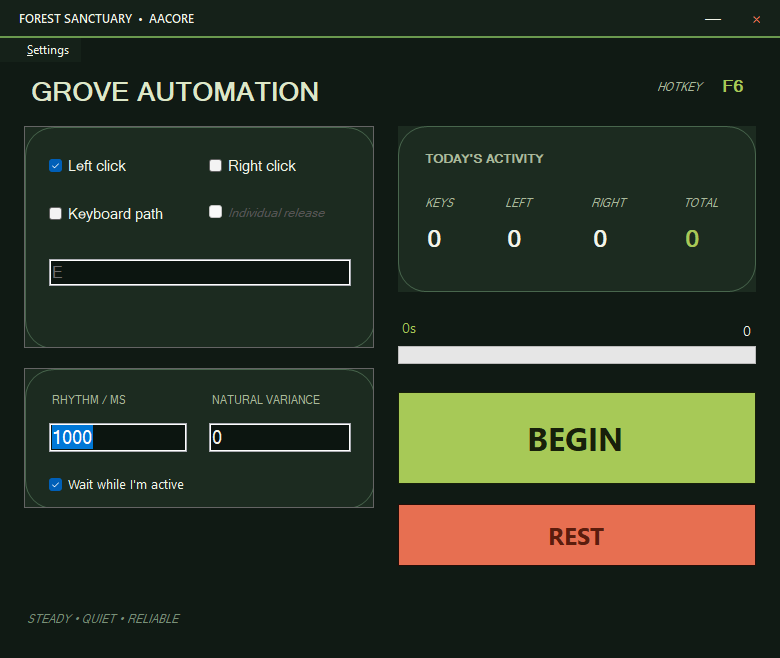
Task: Tick the Keyboard path checkbox
Action: click(x=55, y=214)
